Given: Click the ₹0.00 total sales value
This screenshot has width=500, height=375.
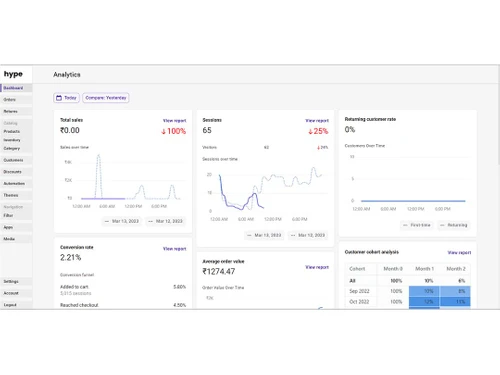Looking at the screenshot, I should point(70,130).
